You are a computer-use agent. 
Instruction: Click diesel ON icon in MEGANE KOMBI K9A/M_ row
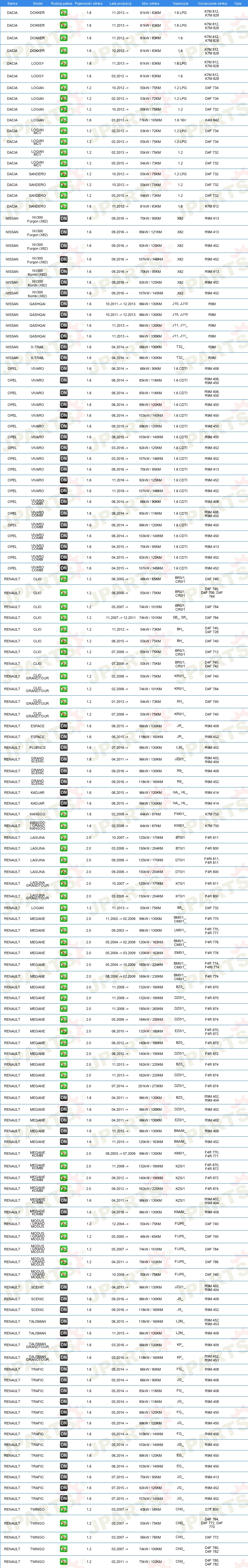click(63, 1211)
